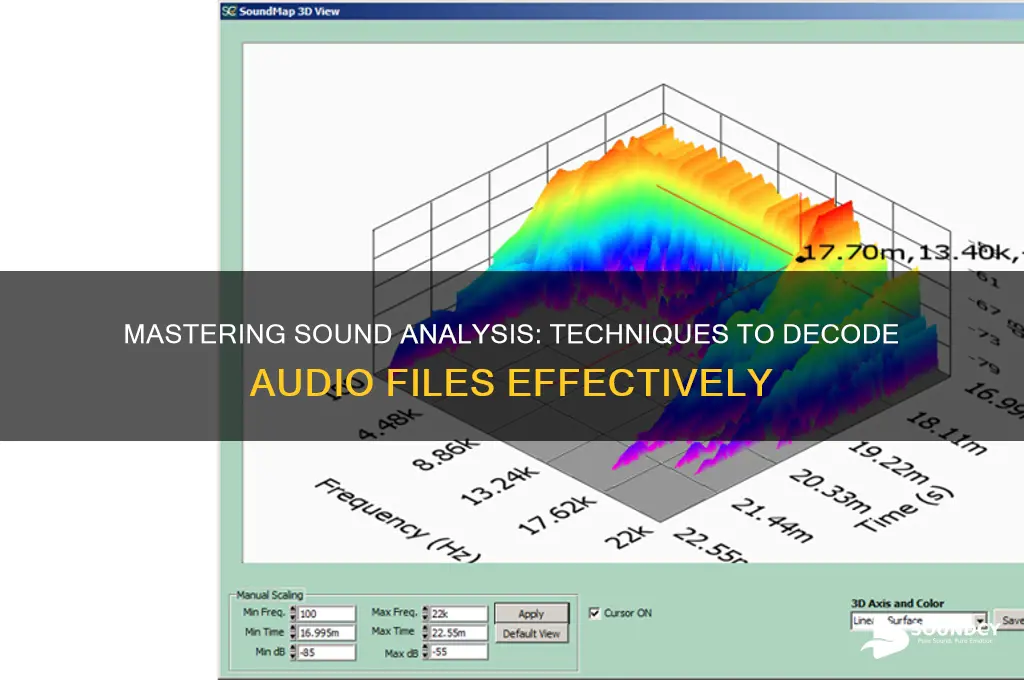Click the Min Time input field
1024x680 pixels.
(327, 632)
